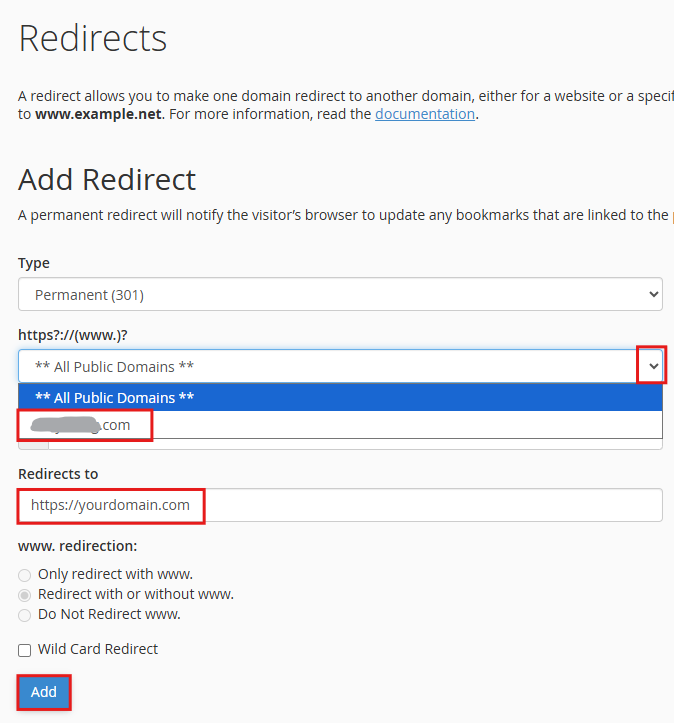Select Redirect with or without www. radio

click(25, 595)
